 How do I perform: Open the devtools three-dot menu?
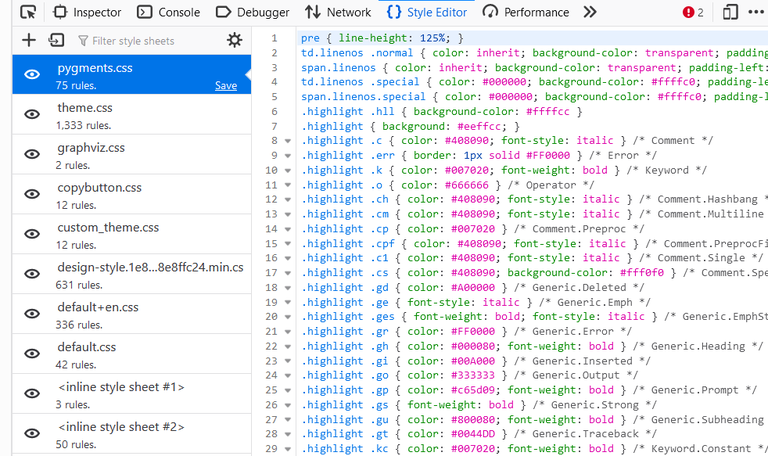(756, 12)
